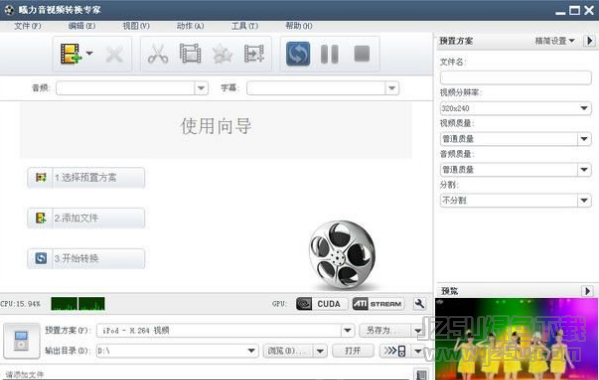599x380 pixels.
Task: Click the preview video thumbnail
Action: click(516, 339)
